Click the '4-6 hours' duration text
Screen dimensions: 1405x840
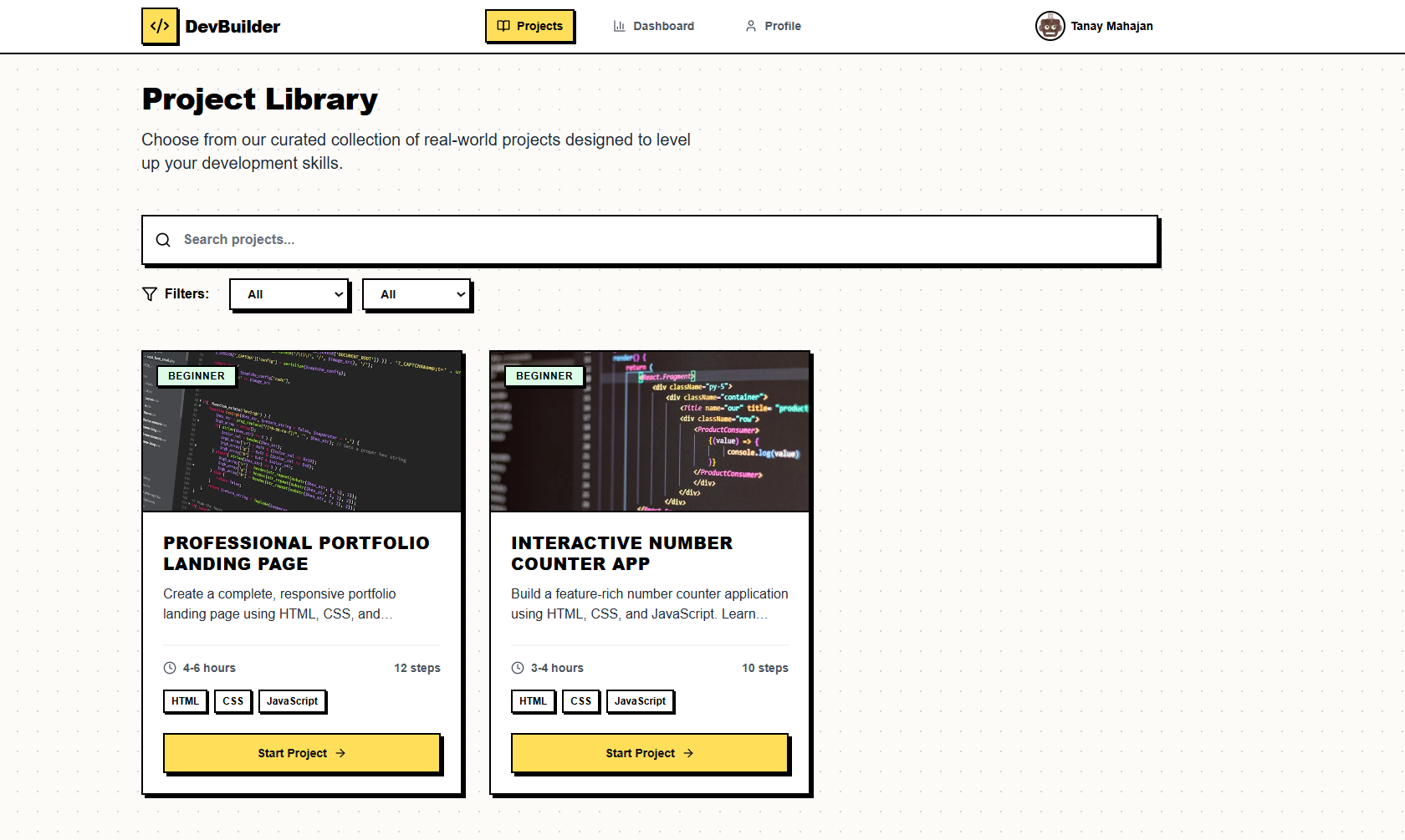(x=209, y=668)
